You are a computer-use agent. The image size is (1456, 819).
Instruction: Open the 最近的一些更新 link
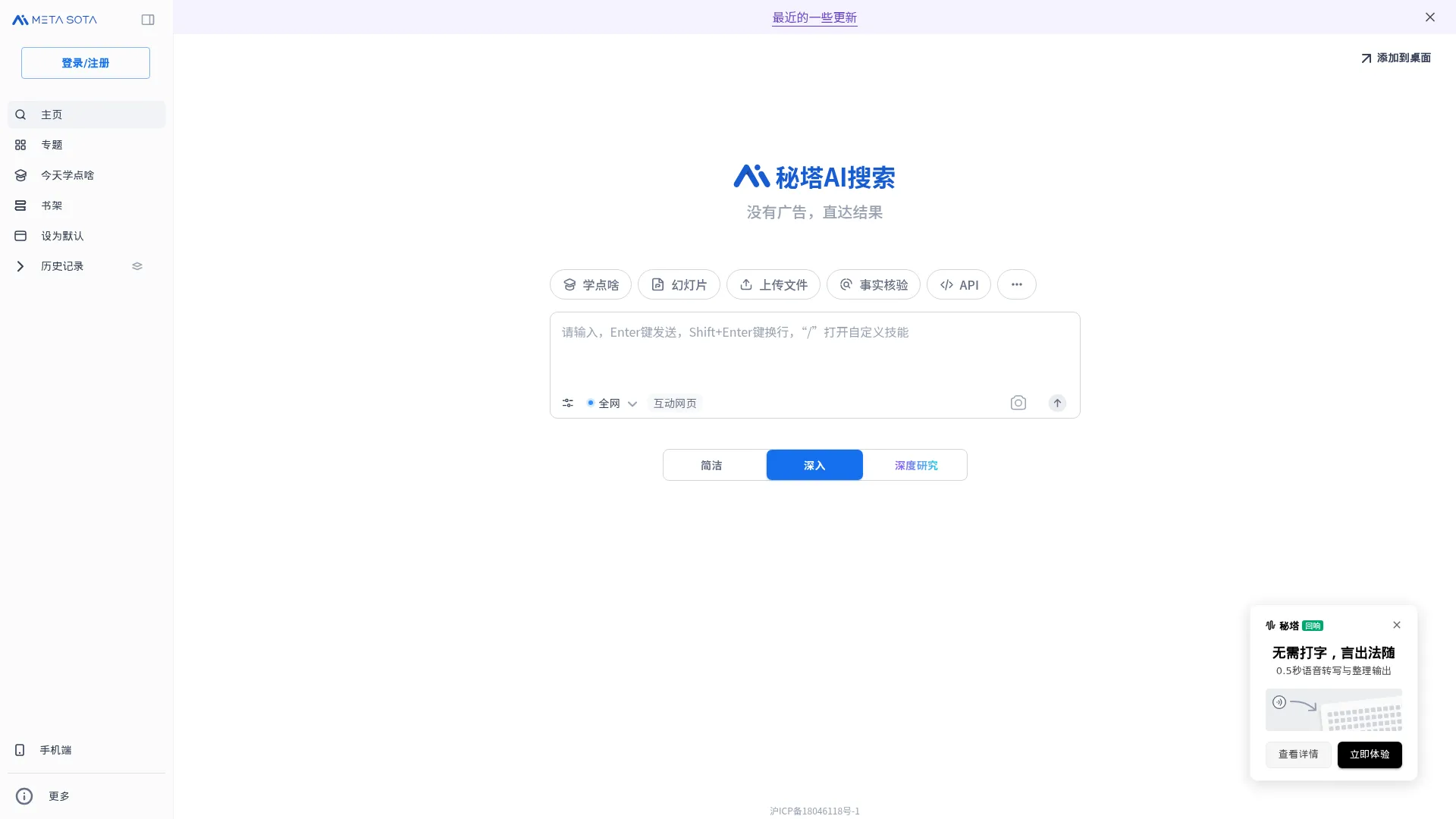(x=814, y=17)
